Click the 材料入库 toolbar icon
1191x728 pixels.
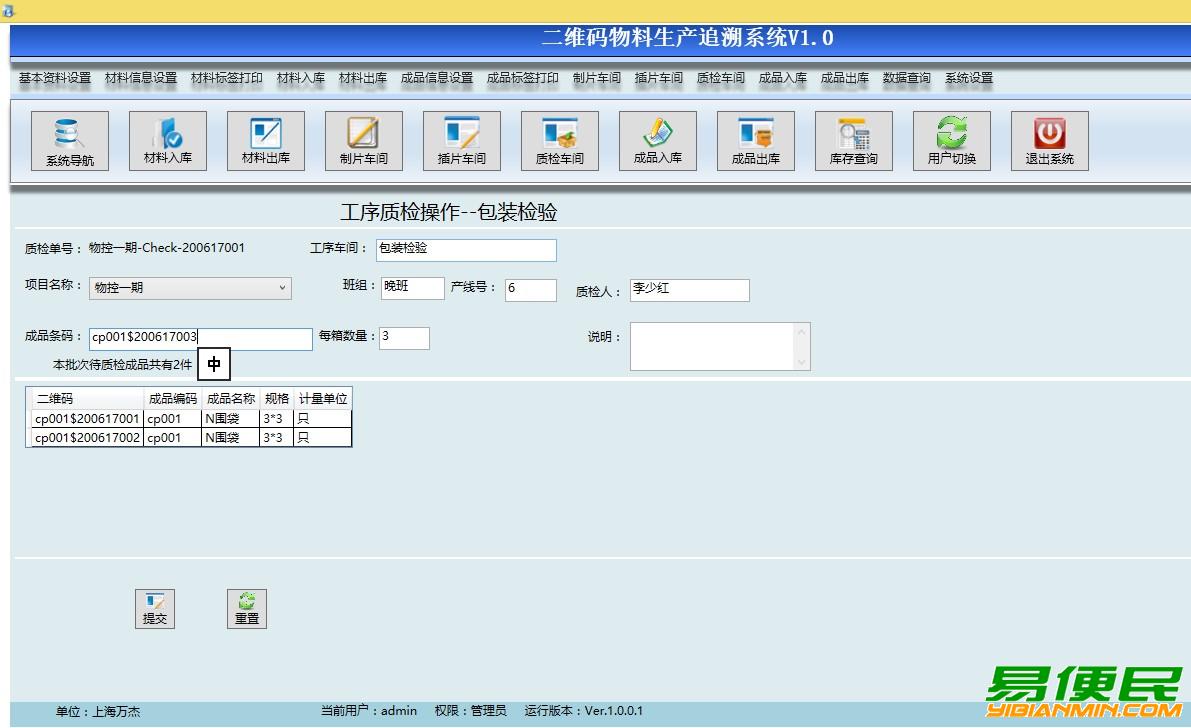pos(167,141)
